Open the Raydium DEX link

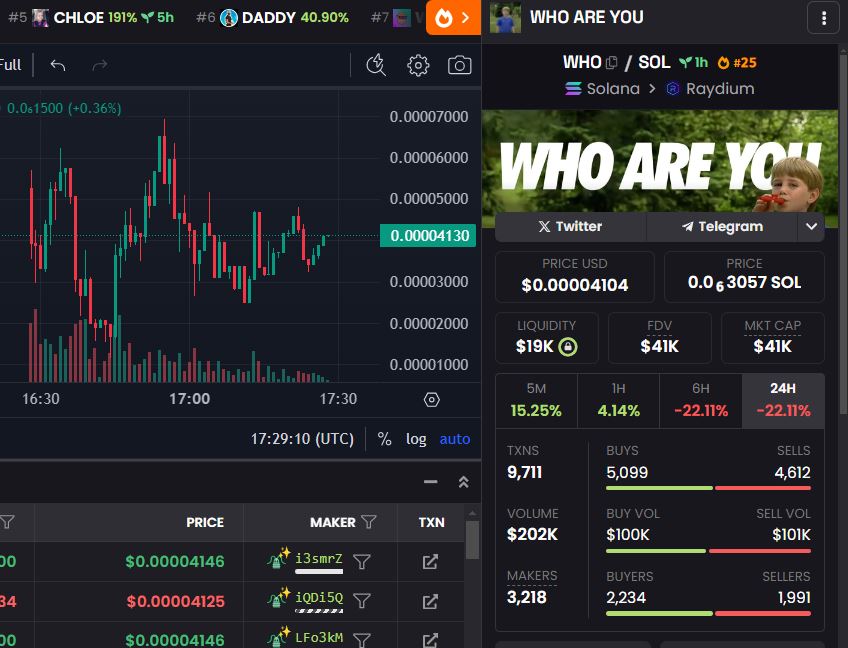(710, 89)
